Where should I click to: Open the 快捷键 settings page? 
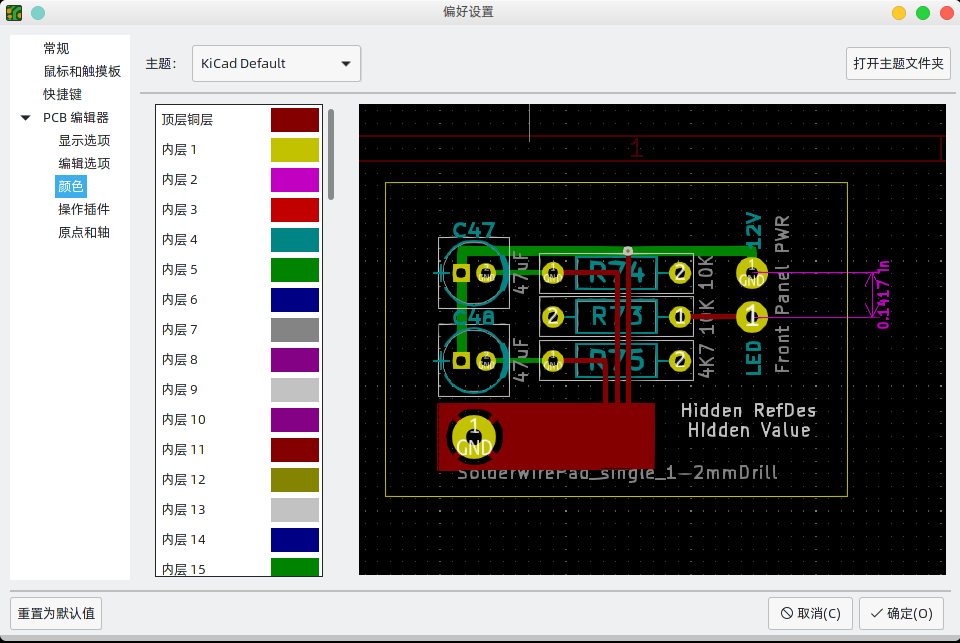click(63, 93)
